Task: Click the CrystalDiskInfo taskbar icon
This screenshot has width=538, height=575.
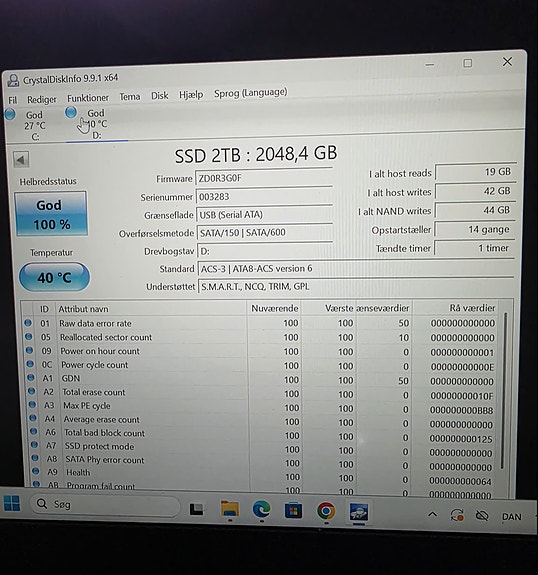Action: point(359,512)
